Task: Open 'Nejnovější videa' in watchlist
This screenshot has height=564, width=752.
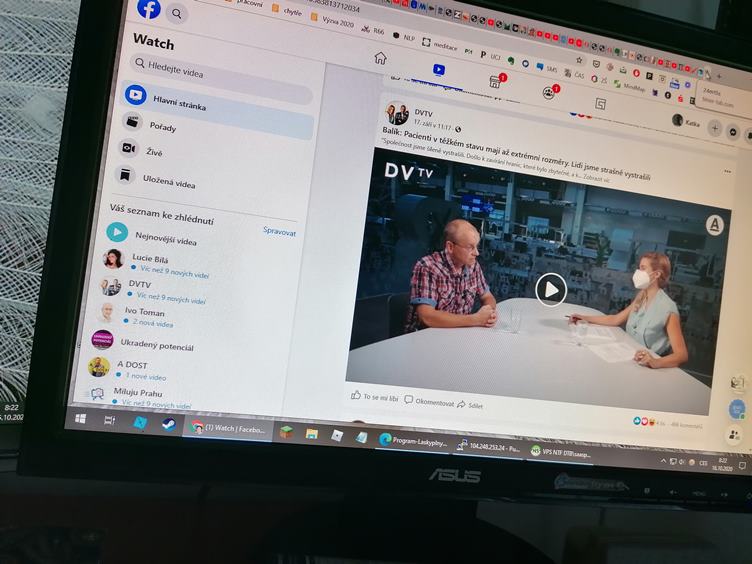Action: (x=166, y=238)
